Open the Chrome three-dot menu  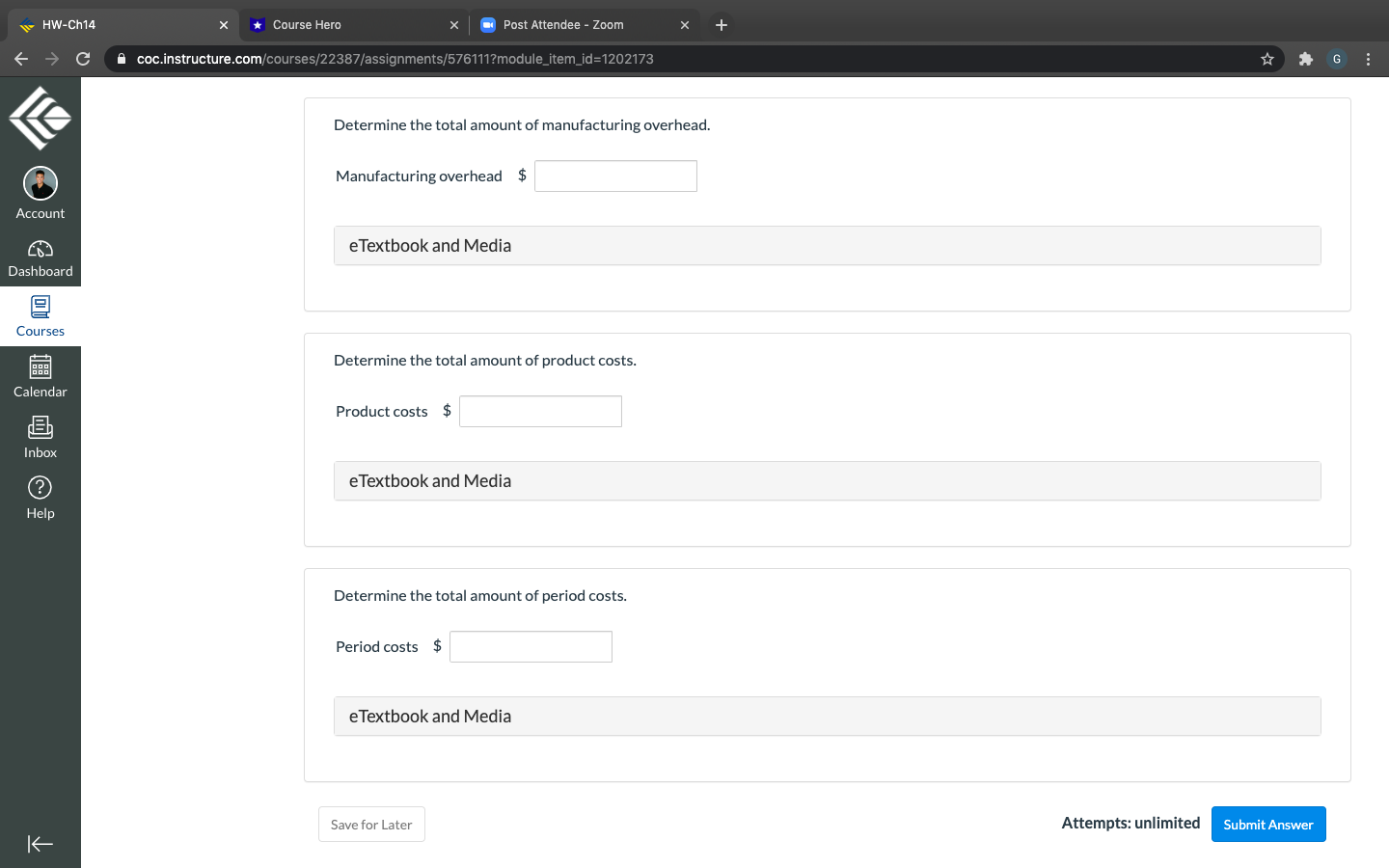[1369, 59]
